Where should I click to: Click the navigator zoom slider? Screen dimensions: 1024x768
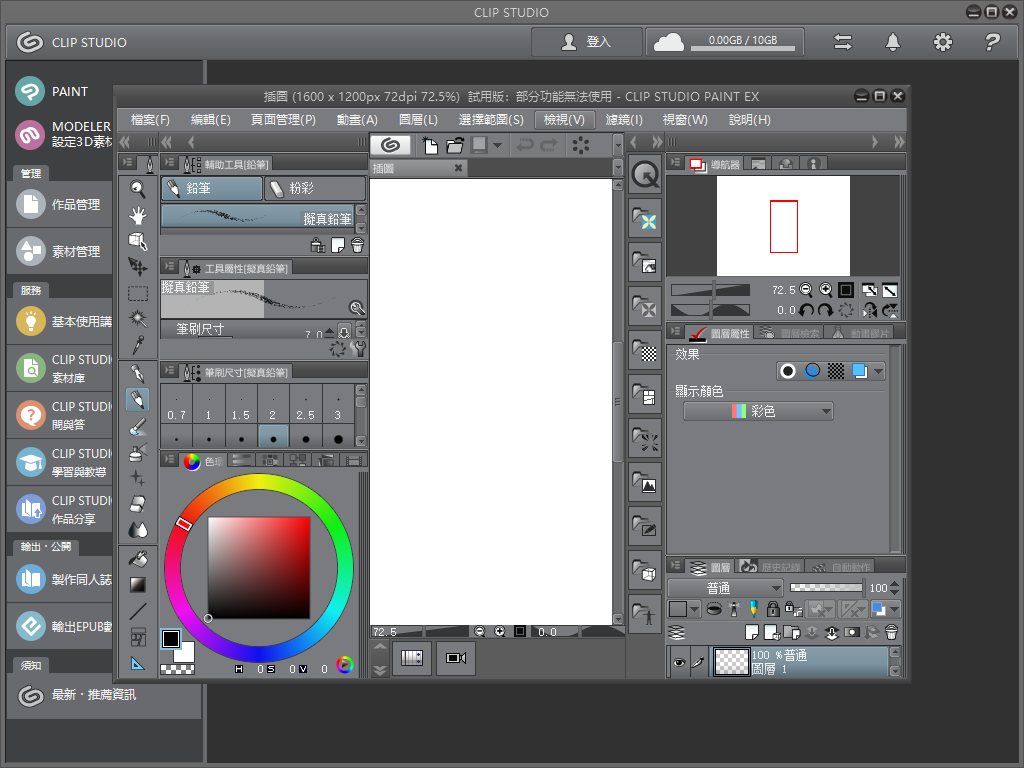point(711,290)
